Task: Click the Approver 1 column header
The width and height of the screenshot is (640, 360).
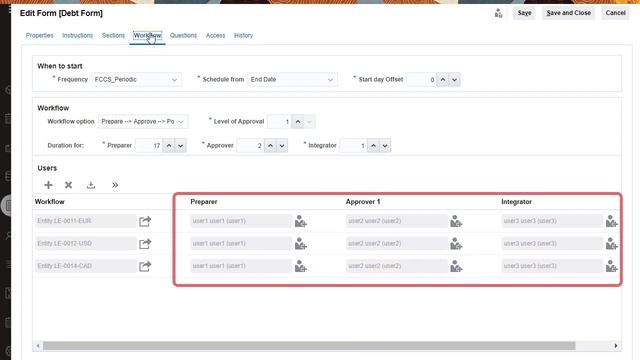Action: pyautogui.click(x=363, y=202)
